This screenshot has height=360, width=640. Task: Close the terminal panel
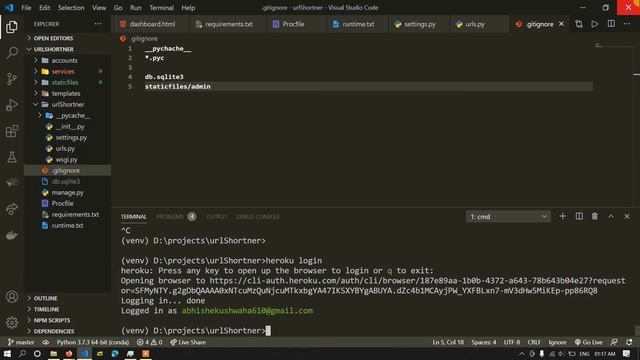627,216
